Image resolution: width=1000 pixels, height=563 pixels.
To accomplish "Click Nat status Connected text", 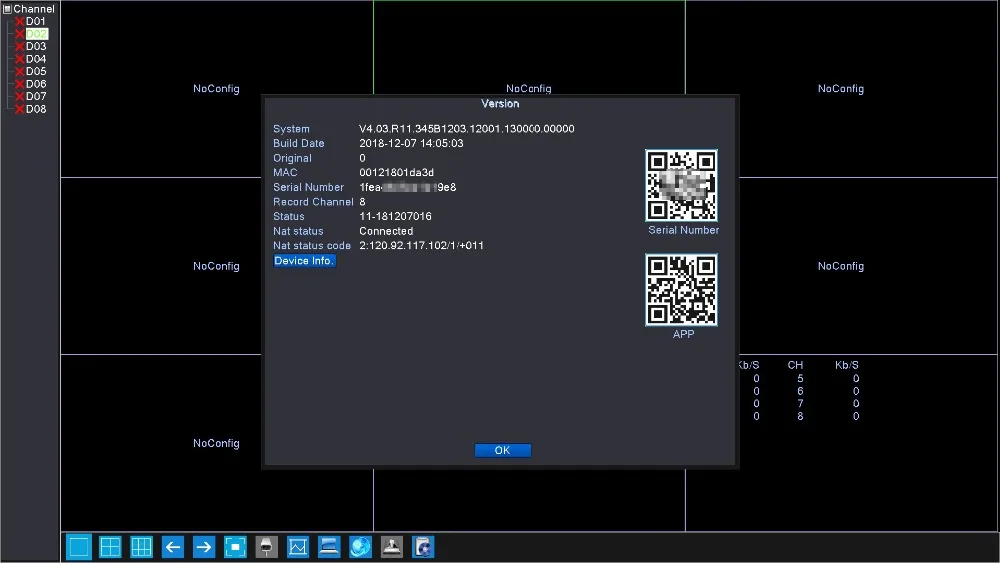I will pyautogui.click(x=386, y=231).
